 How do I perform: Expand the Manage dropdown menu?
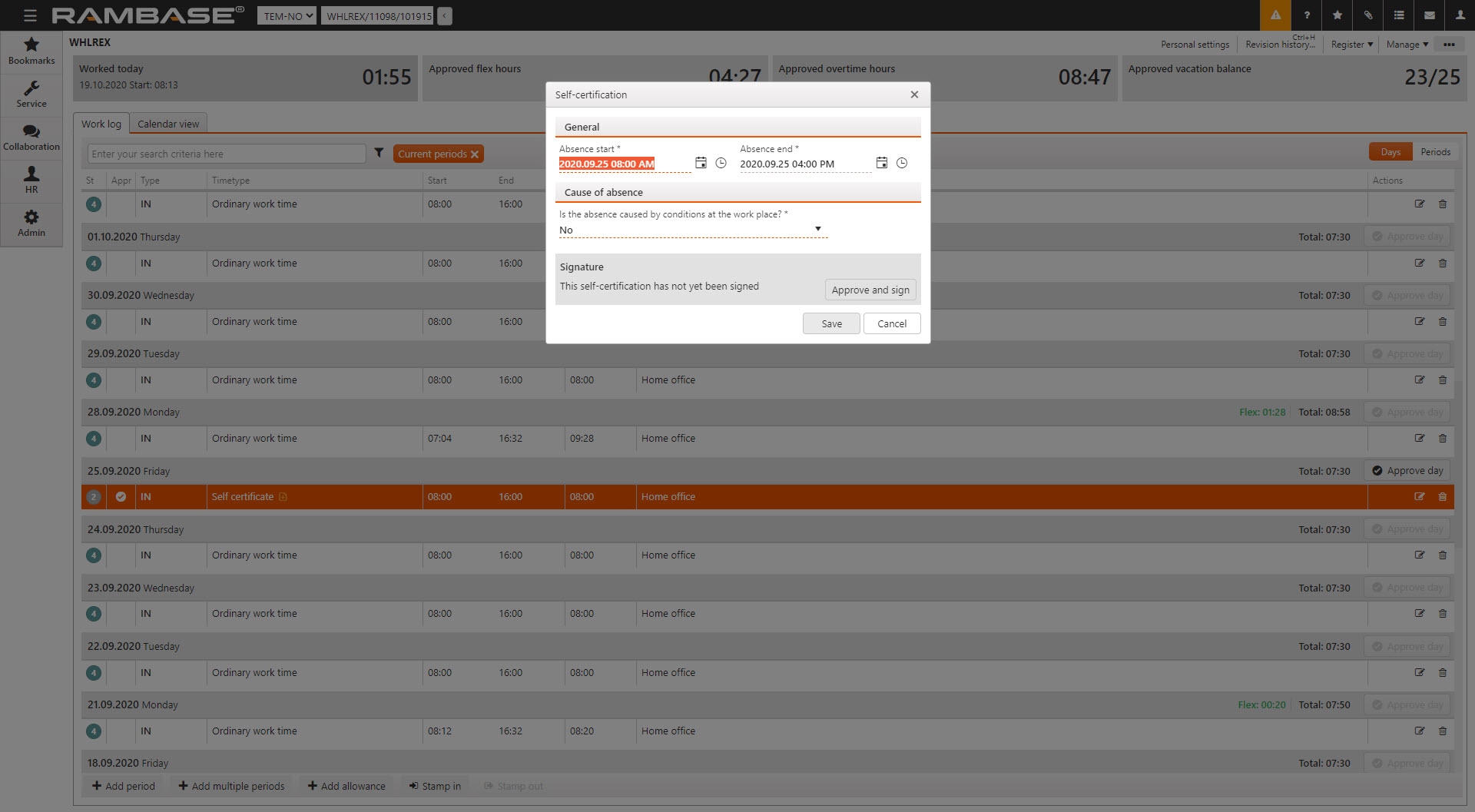pyautogui.click(x=1407, y=45)
